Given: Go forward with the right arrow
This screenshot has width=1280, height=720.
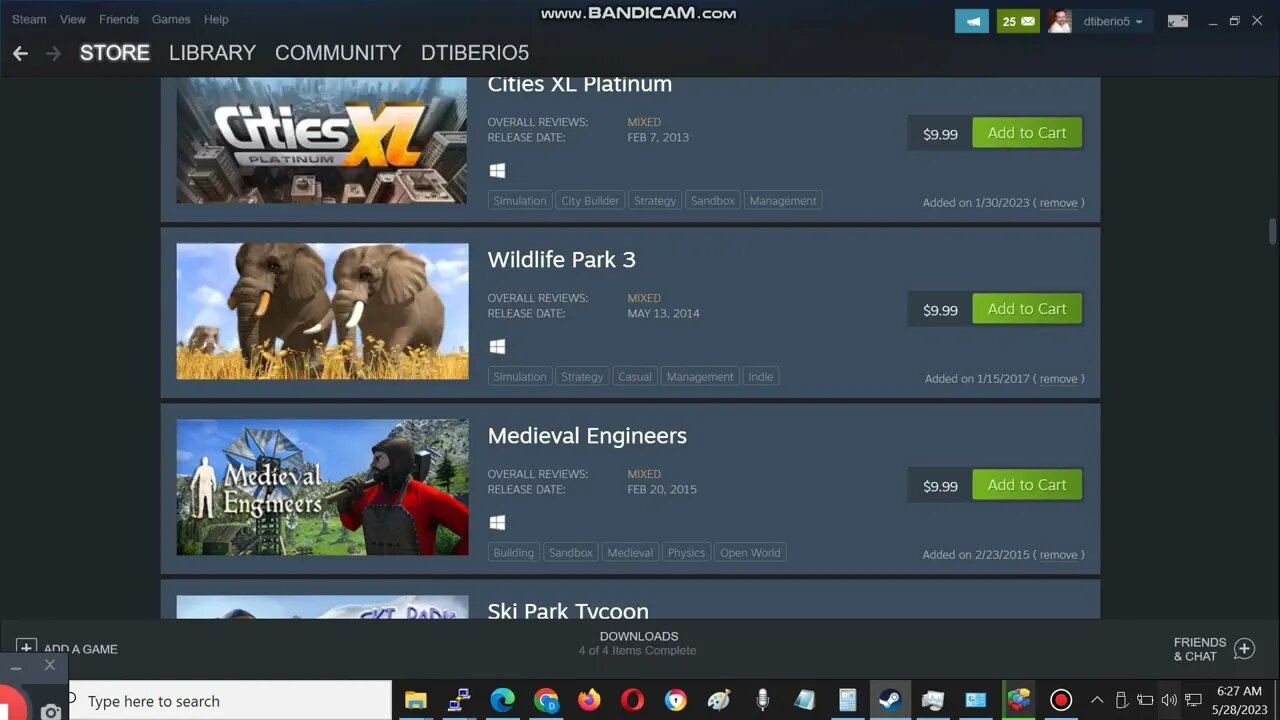Looking at the screenshot, I should tap(53, 53).
